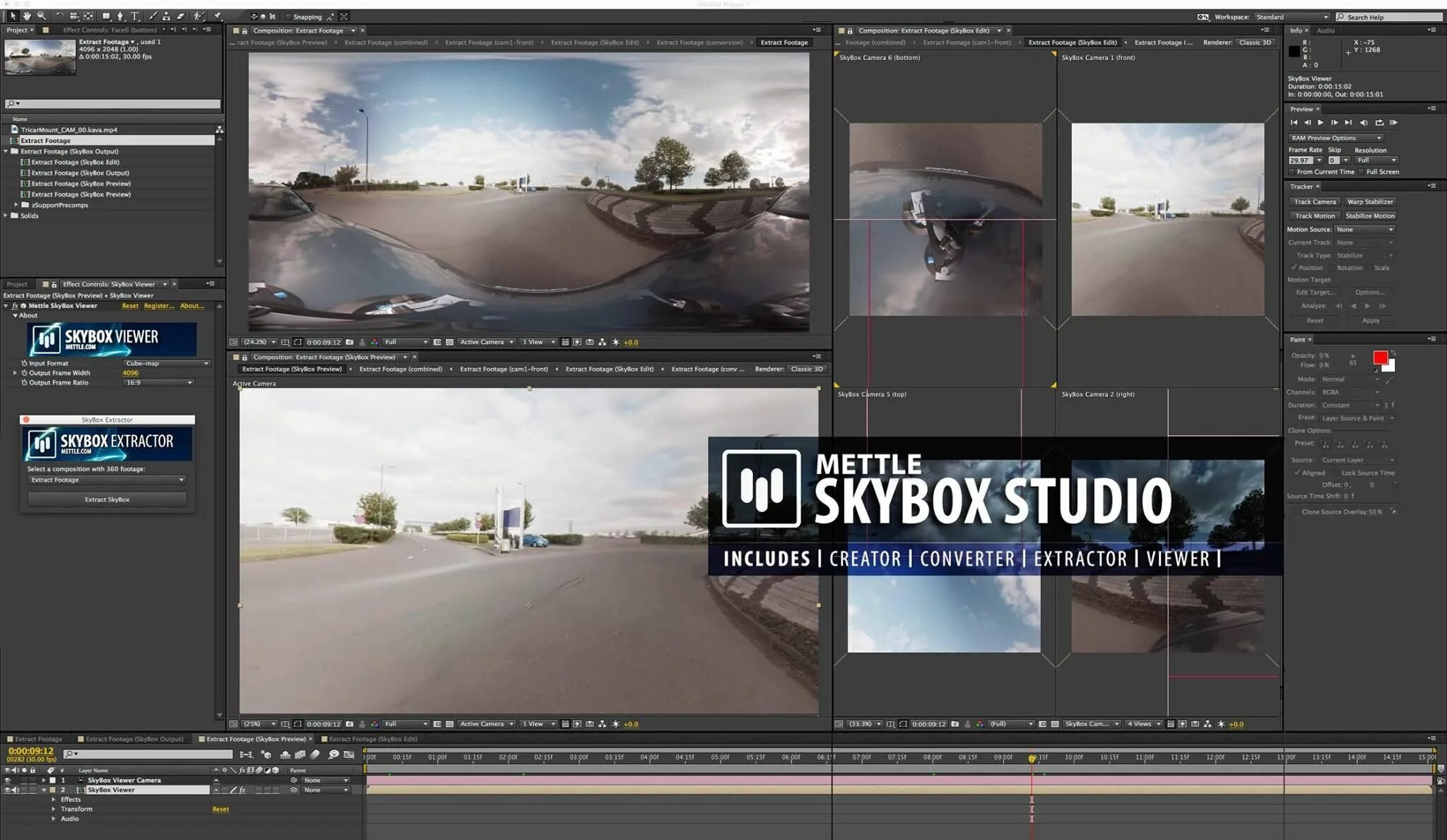The width and height of the screenshot is (1447, 840).
Task: Open the RAM Preview Options dropdown
Action: coord(1335,138)
